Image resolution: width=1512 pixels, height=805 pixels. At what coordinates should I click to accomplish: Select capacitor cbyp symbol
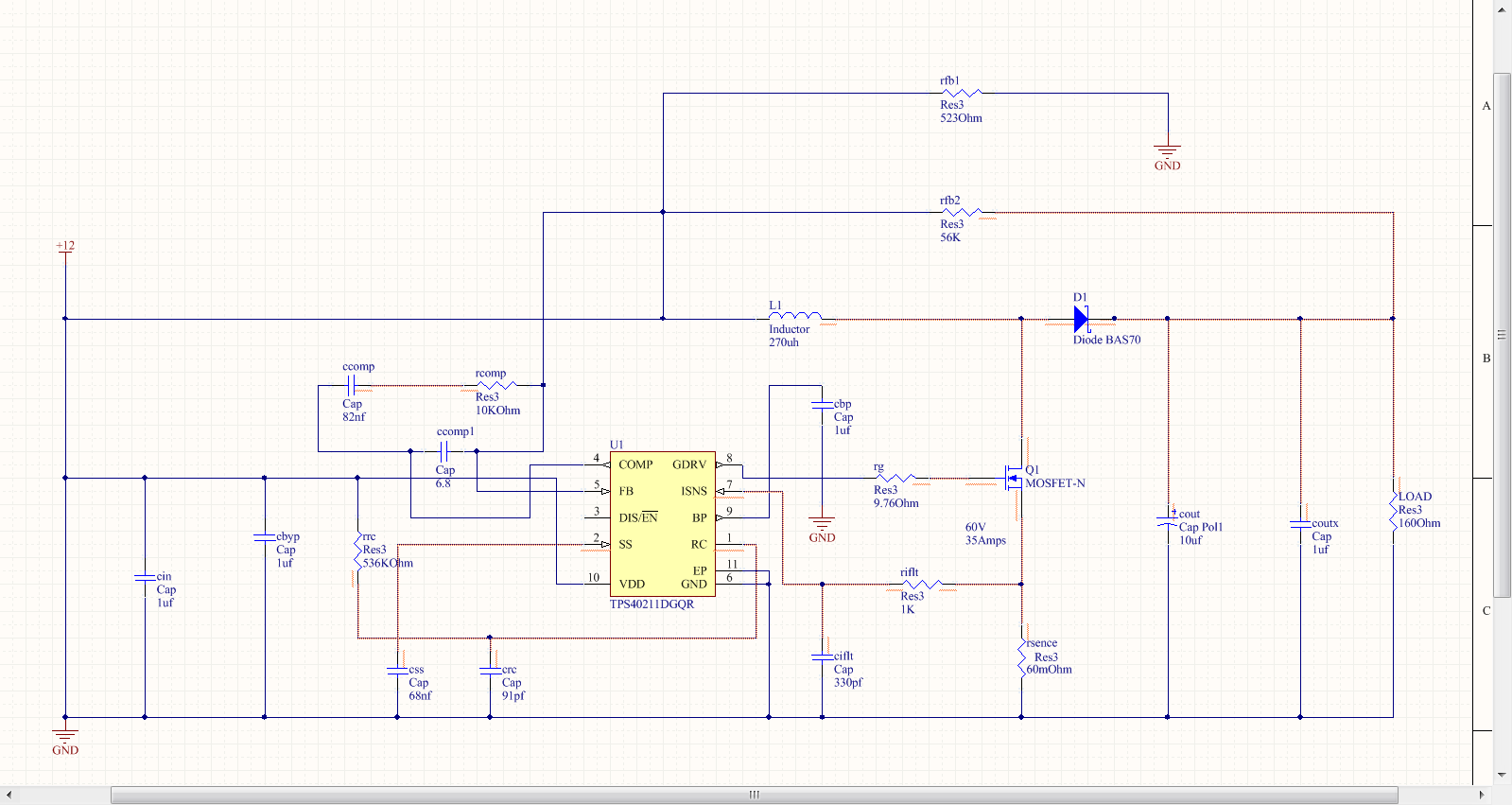pos(264,537)
